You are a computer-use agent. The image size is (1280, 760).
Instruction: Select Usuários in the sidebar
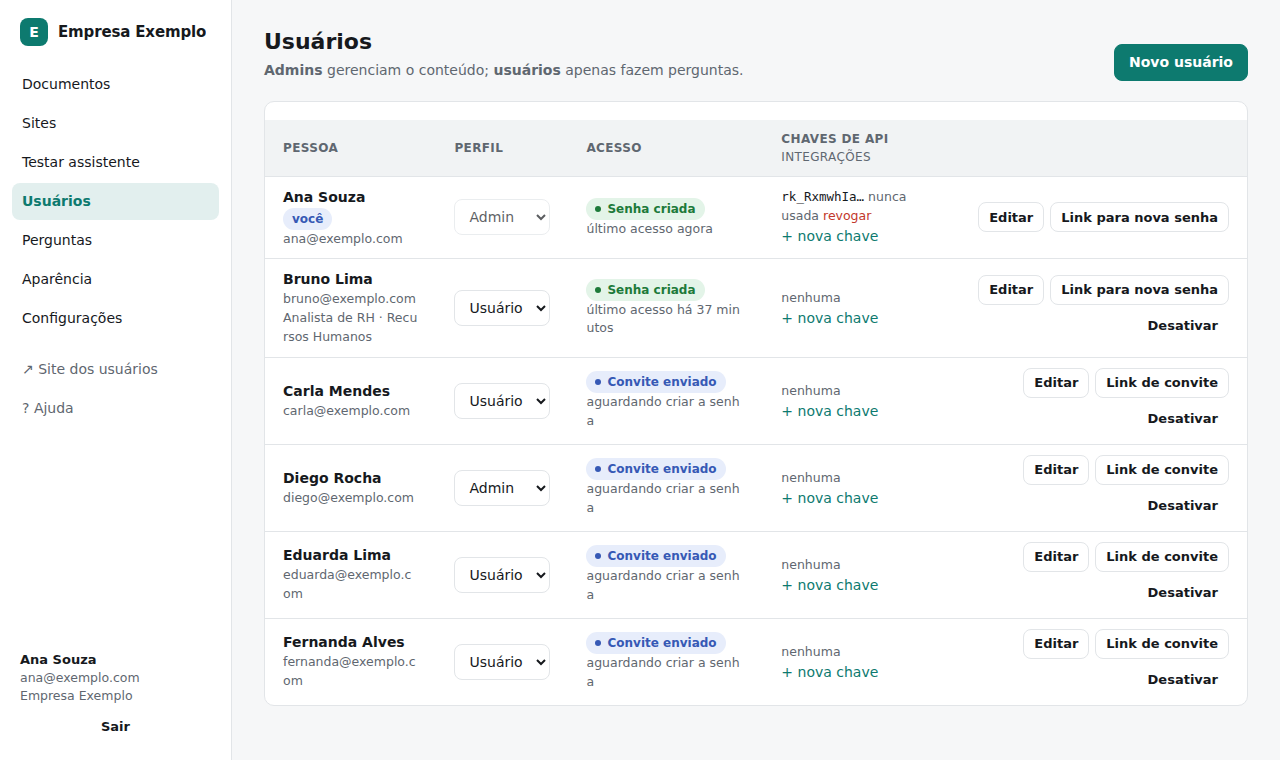click(115, 201)
